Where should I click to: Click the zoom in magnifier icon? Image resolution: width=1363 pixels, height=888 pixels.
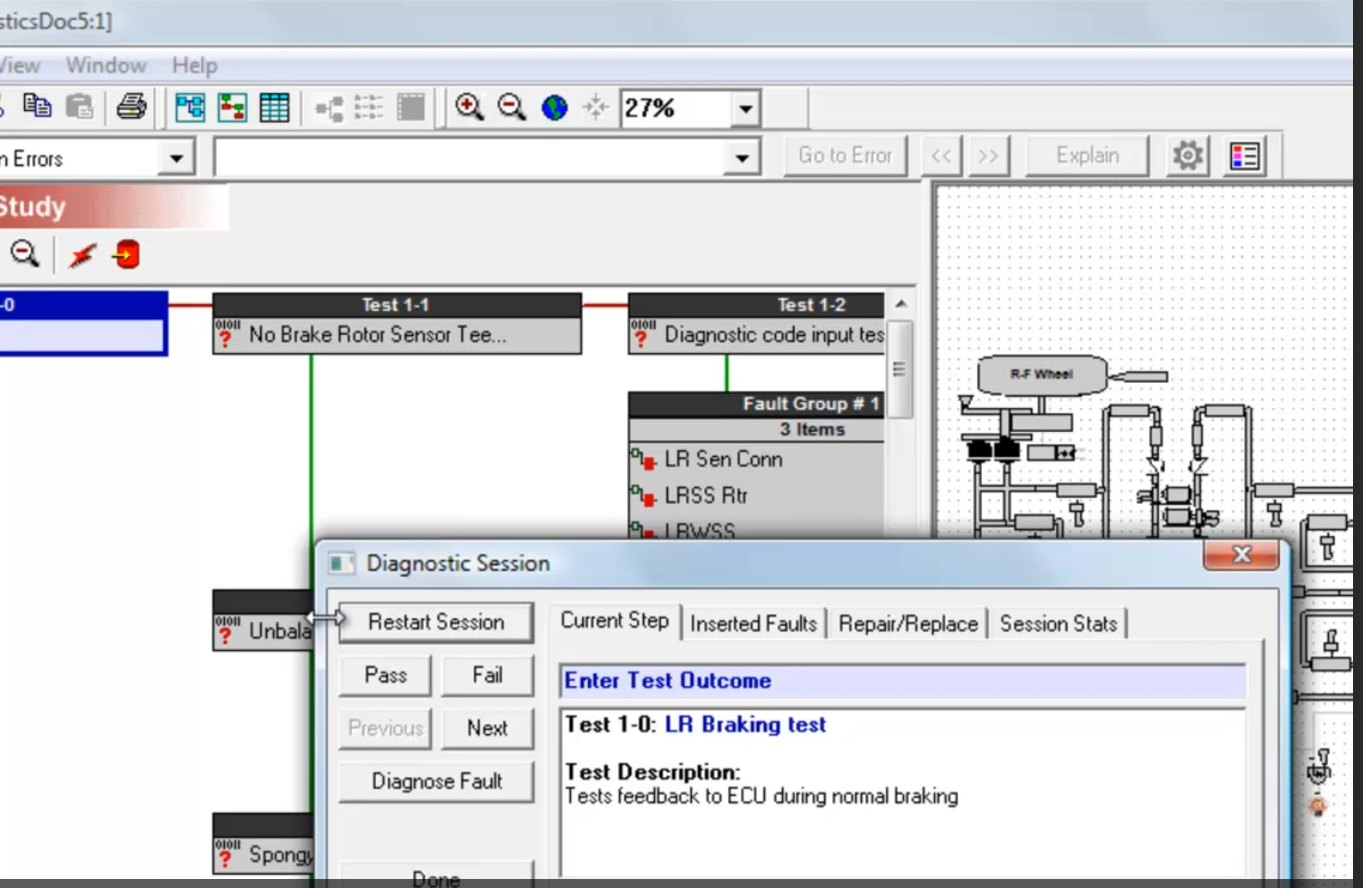tap(469, 107)
